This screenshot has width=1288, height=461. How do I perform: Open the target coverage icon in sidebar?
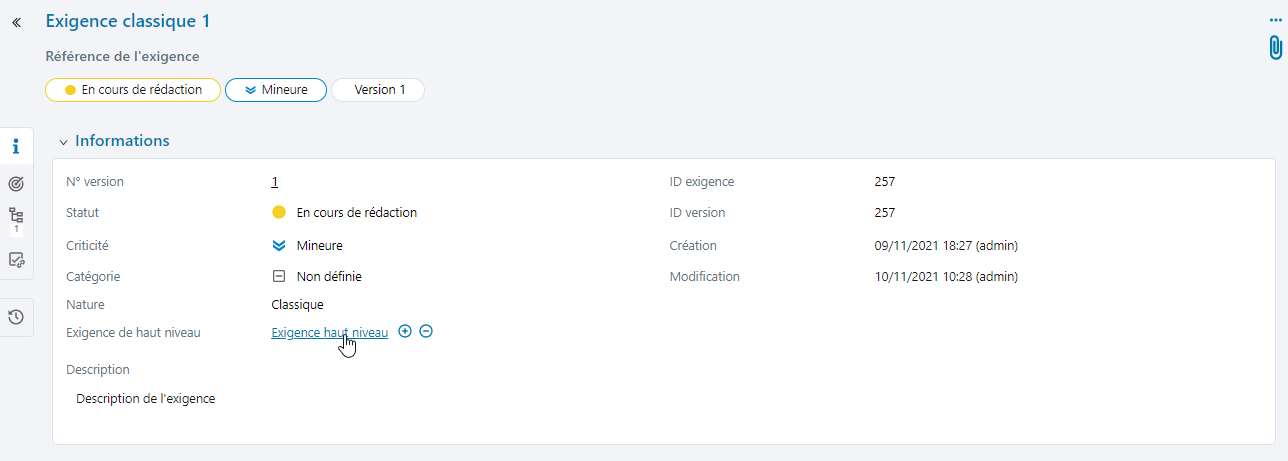click(x=16, y=184)
